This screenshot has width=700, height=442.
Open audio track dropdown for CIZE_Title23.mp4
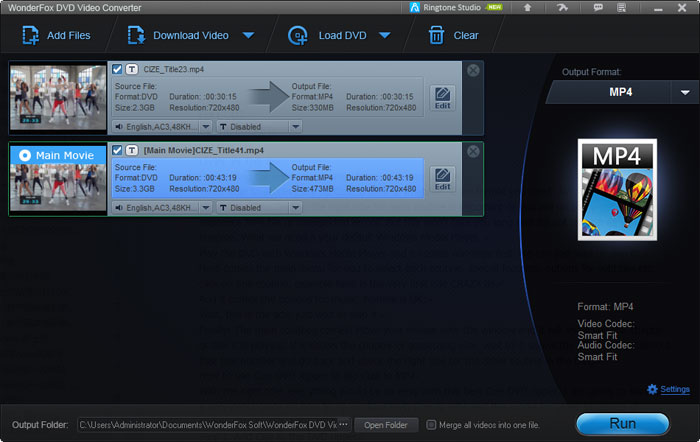(x=205, y=127)
